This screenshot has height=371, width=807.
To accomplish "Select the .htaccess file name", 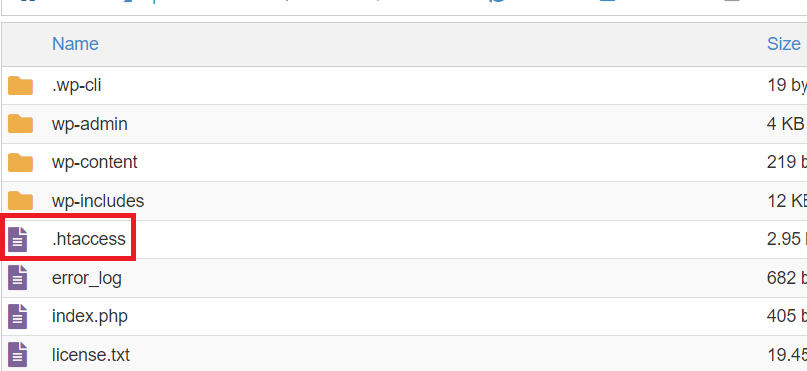I will [89, 239].
